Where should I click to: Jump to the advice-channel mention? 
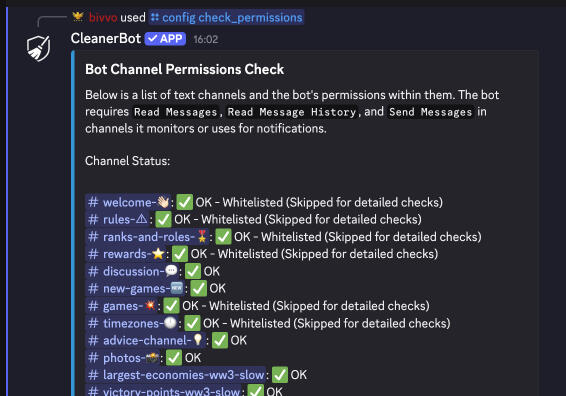coord(145,340)
